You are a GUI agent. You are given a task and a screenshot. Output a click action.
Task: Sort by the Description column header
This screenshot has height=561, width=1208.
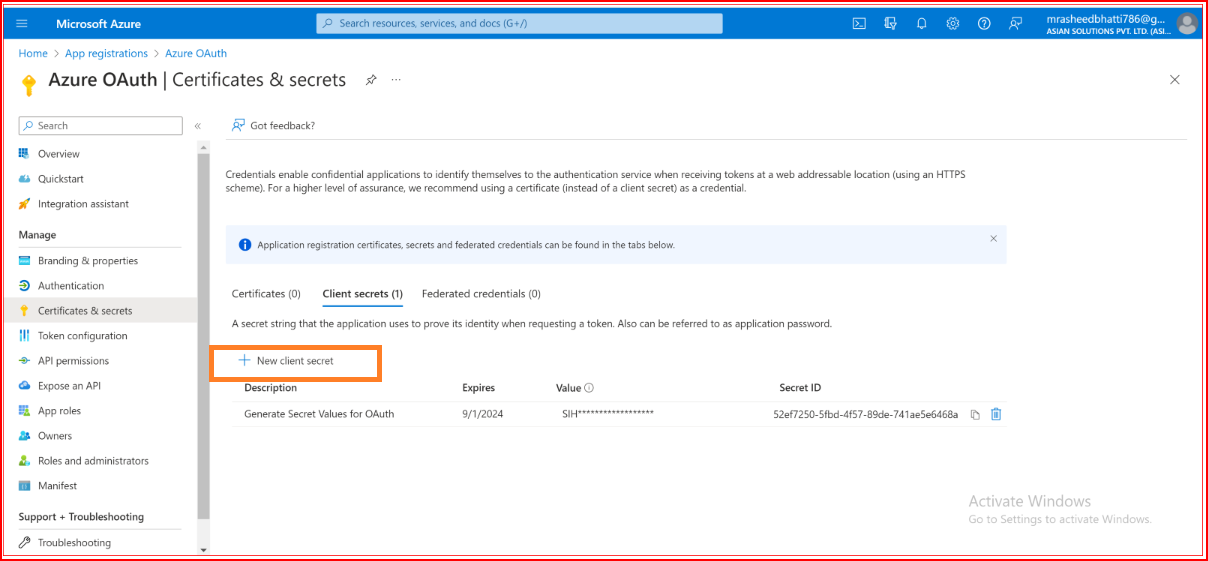(270, 388)
